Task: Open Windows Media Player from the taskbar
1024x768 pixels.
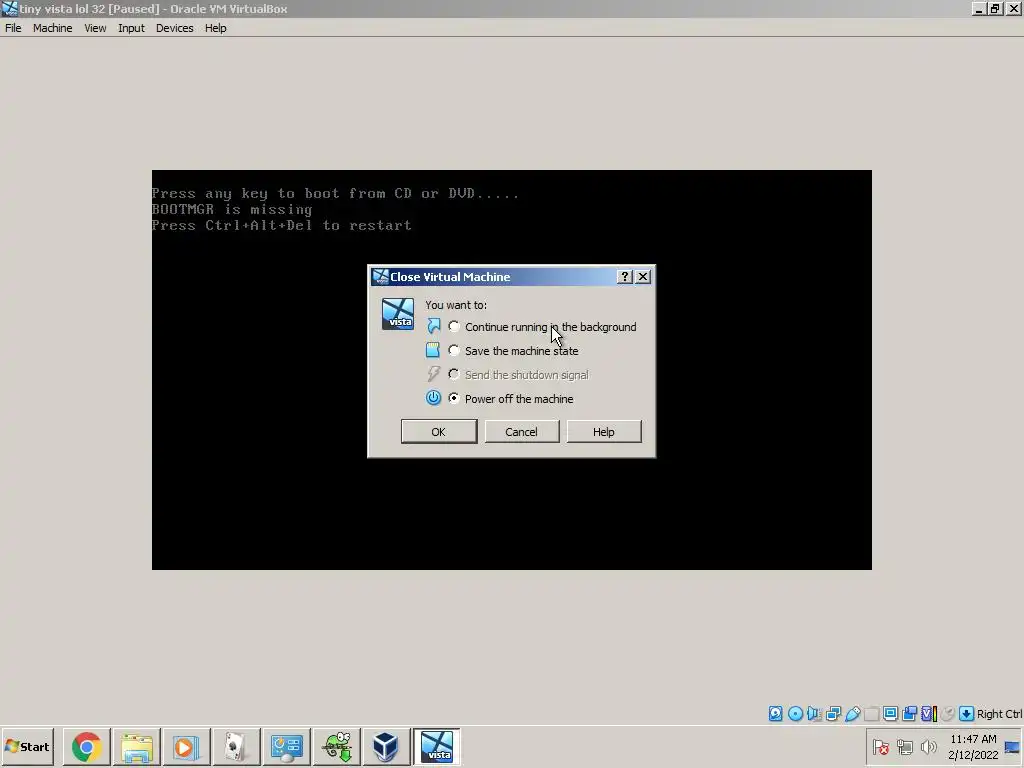Action: (x=186, y=746)
